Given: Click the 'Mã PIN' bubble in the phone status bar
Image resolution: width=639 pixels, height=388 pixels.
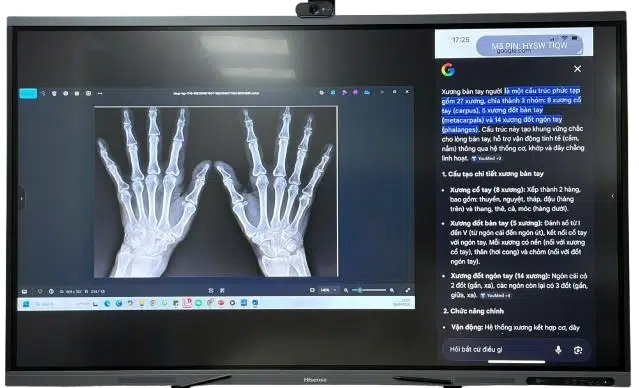Looking at the screenshot, I should click(529, 46).
